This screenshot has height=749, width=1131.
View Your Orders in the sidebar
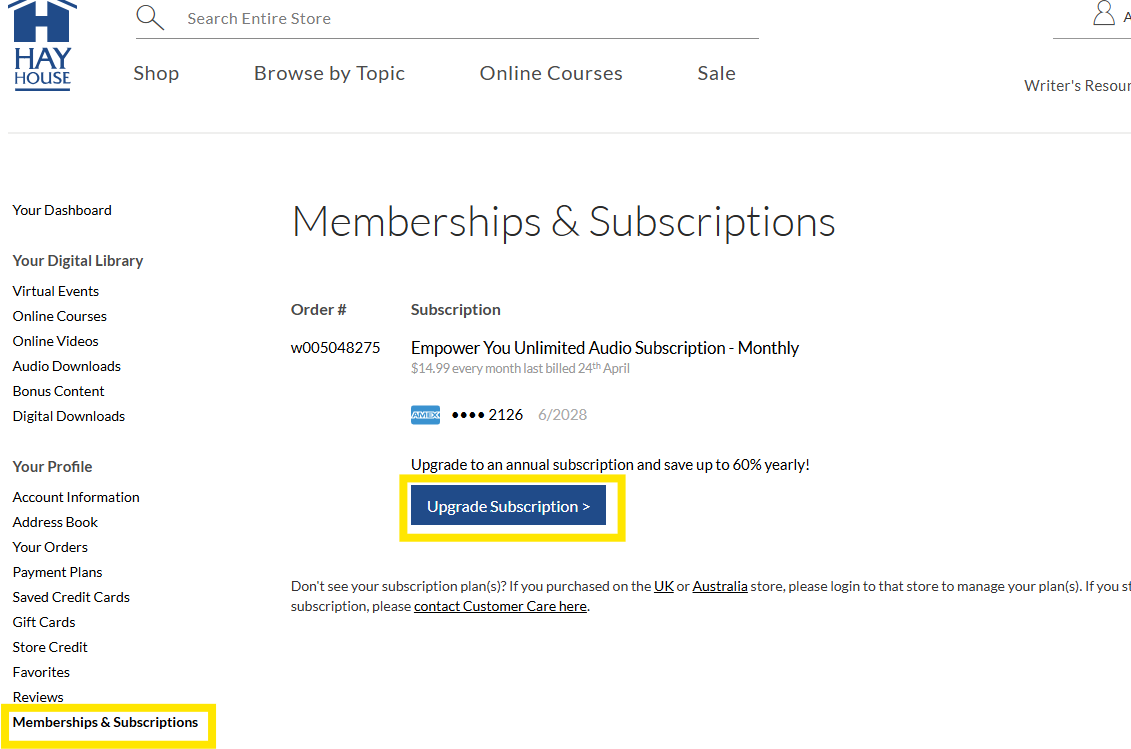pyautogui.click(x=50, y=547)
